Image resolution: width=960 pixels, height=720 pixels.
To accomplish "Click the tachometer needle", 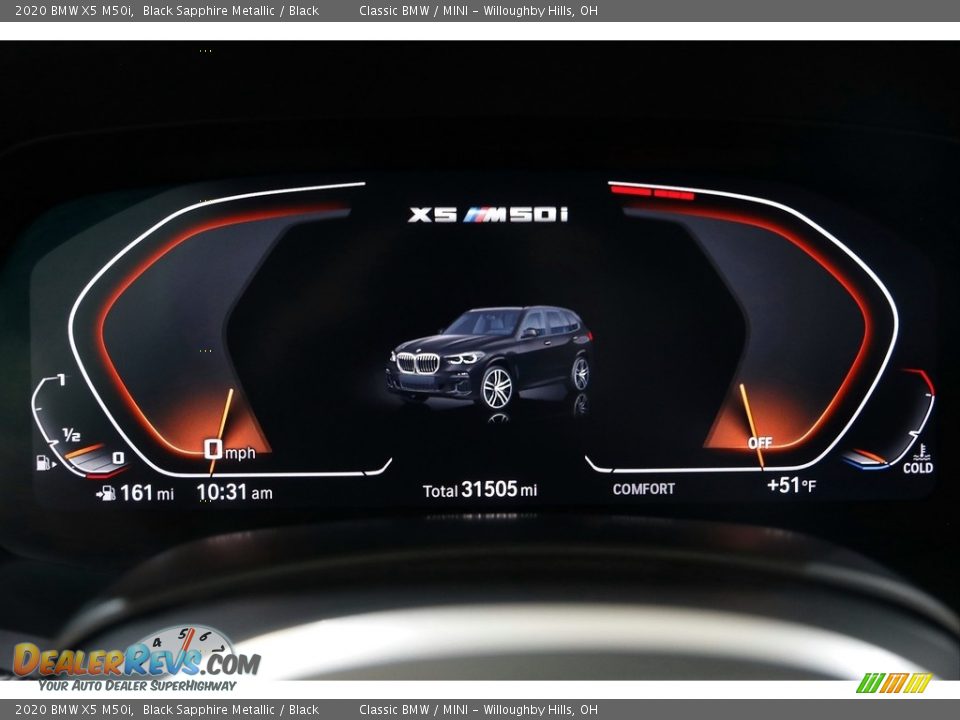I will tap(752, 426).
